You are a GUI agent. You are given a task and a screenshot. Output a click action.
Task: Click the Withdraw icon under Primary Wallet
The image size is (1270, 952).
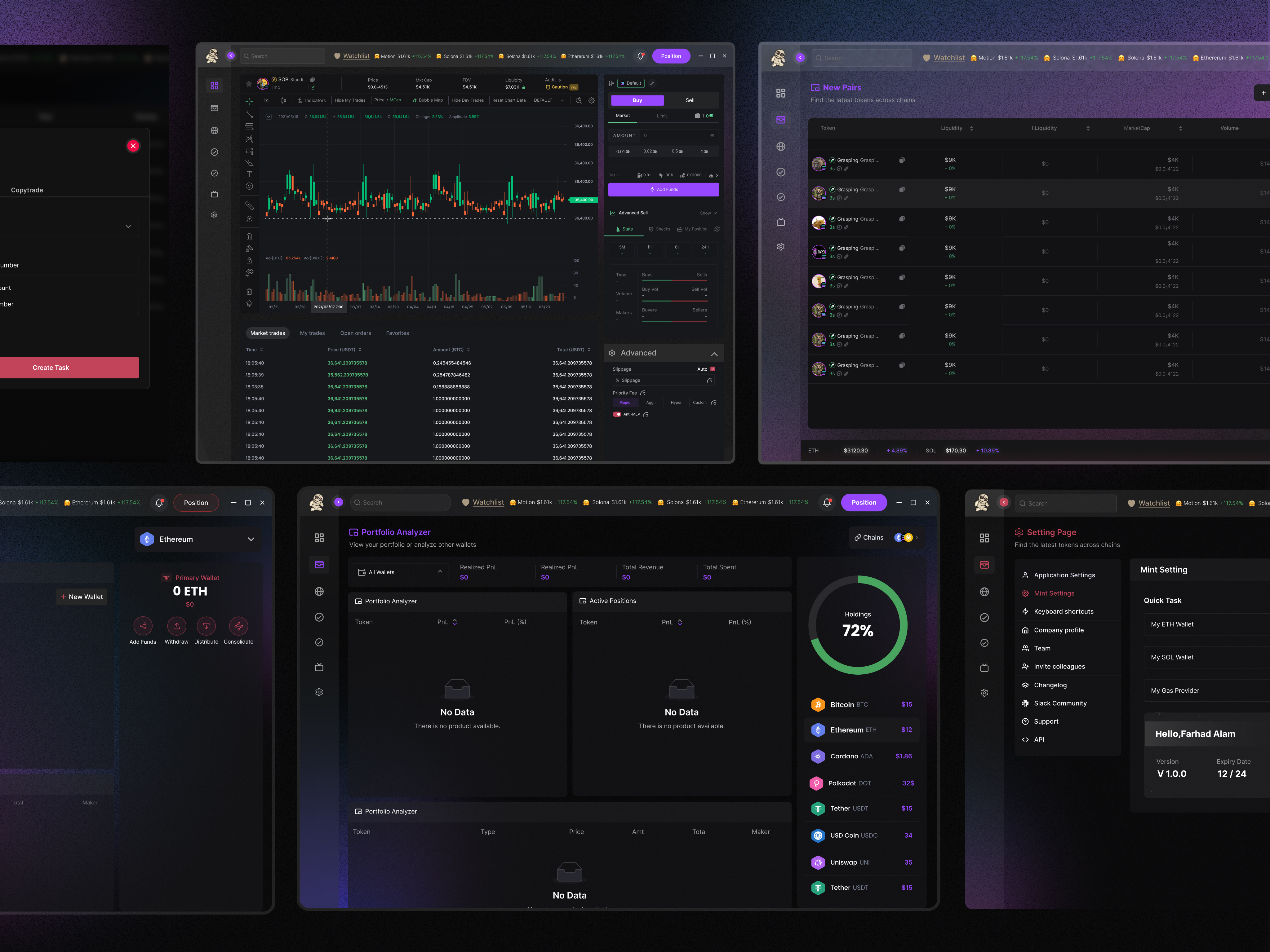point(176,627)
